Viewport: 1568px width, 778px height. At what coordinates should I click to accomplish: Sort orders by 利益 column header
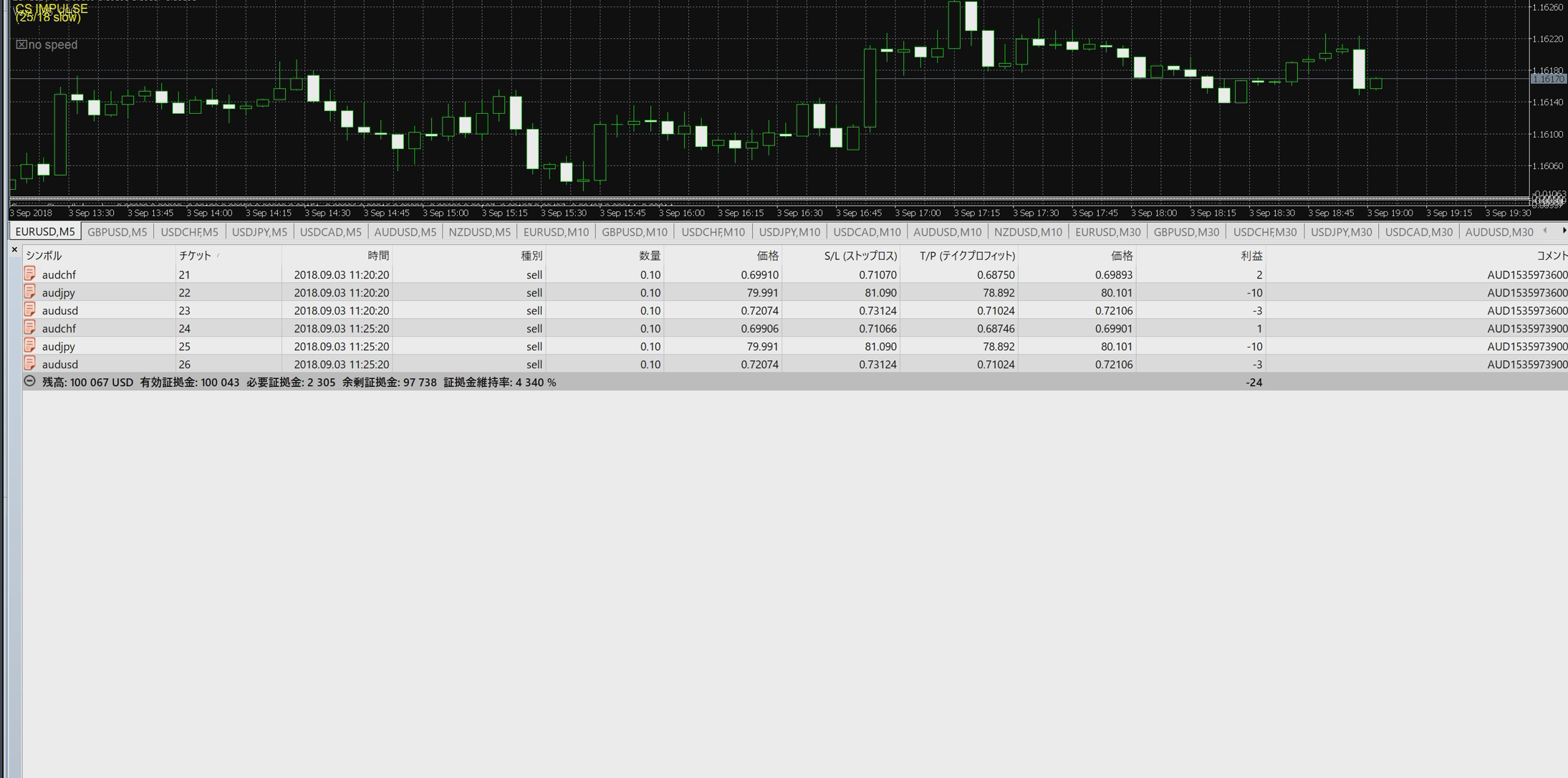click(1251, 256)
